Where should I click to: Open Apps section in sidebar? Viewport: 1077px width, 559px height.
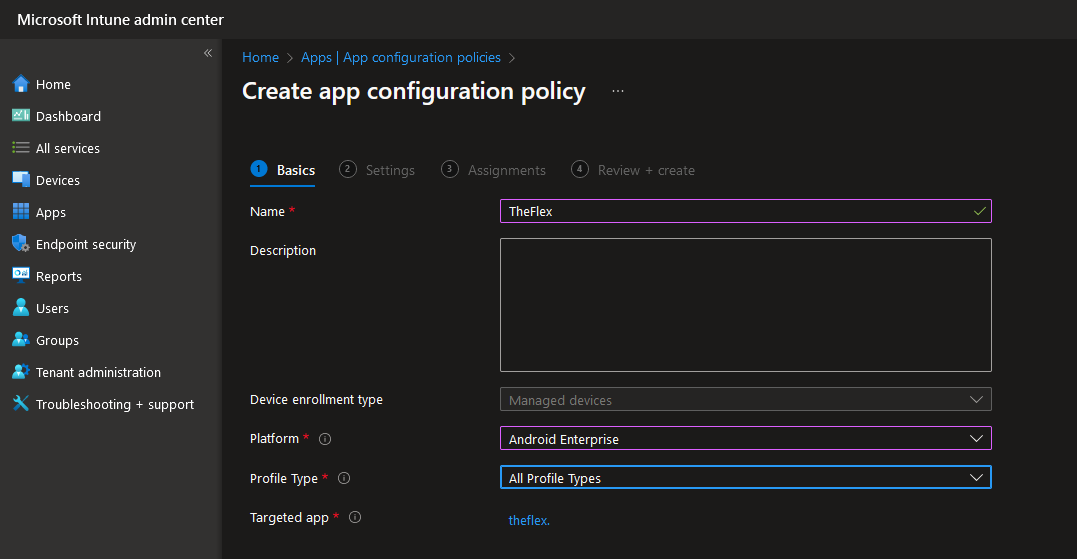click(51, 213)
